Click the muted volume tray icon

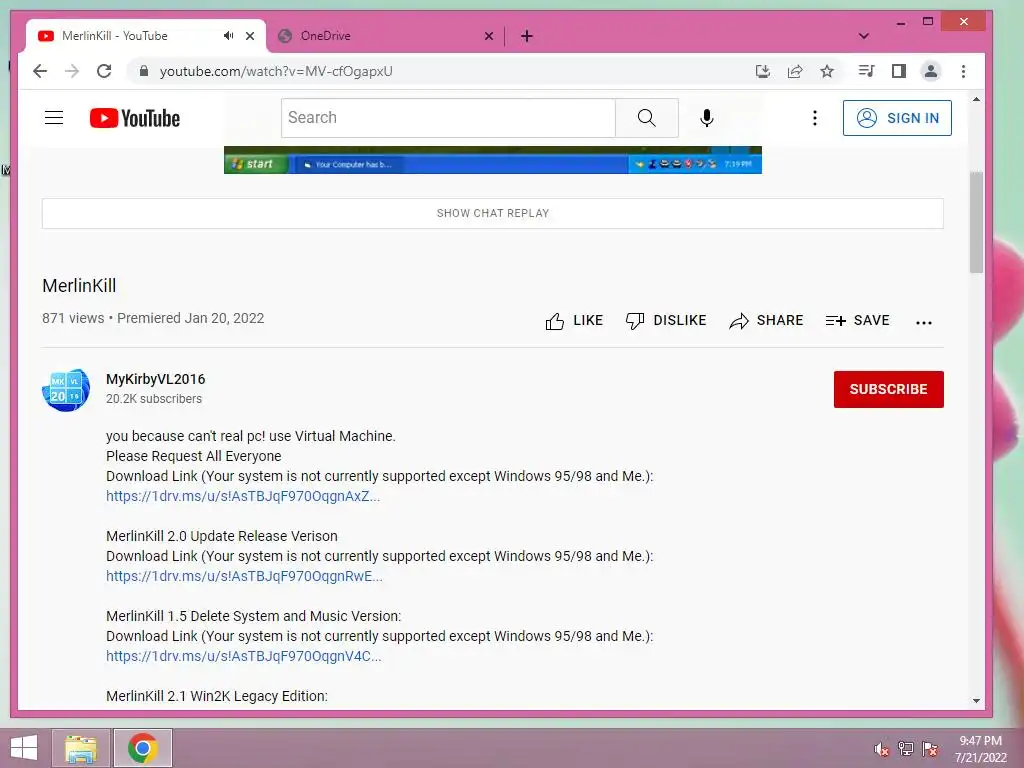tap(882, 749)
